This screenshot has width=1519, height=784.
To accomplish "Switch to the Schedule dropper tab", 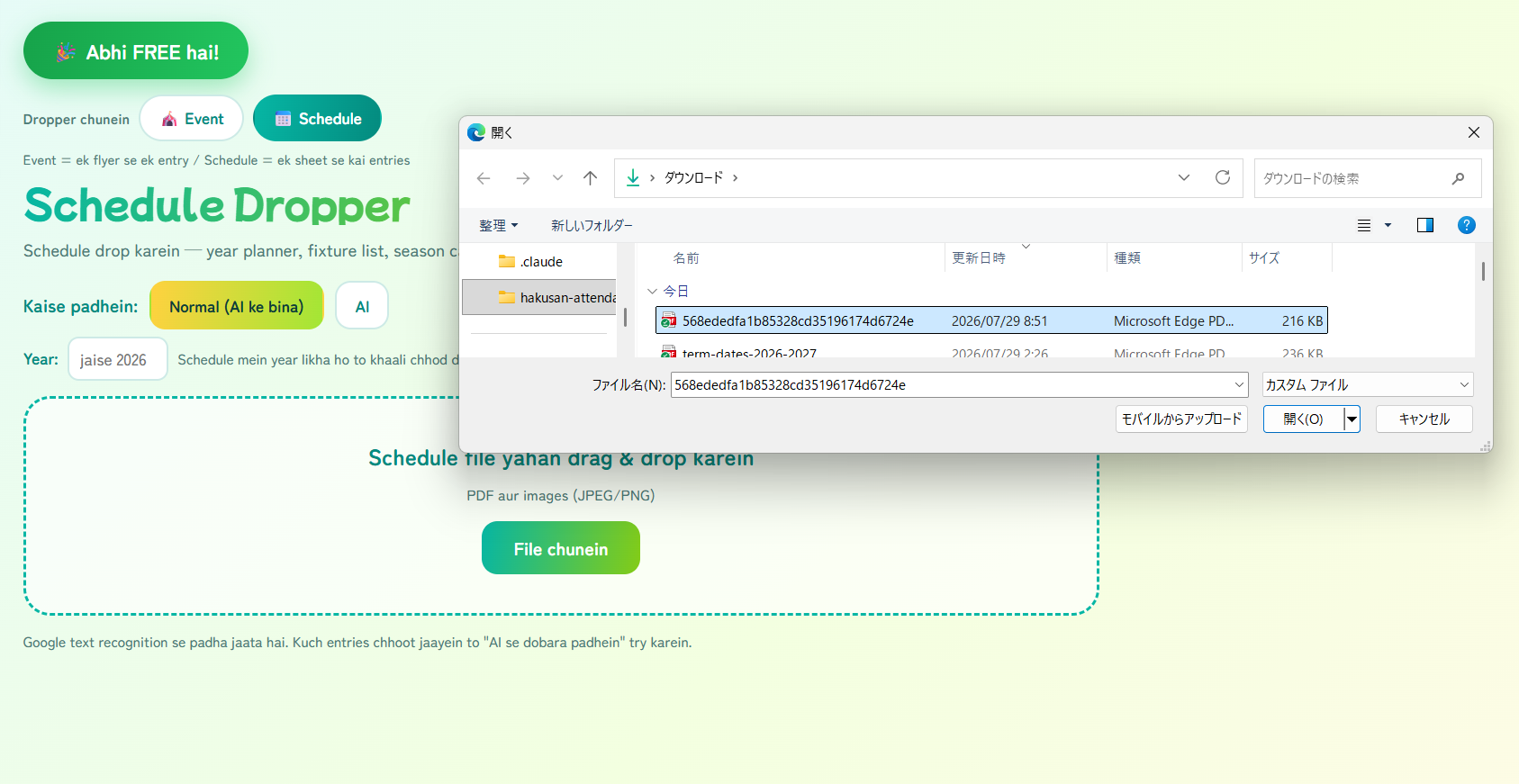I will point(317,118).
